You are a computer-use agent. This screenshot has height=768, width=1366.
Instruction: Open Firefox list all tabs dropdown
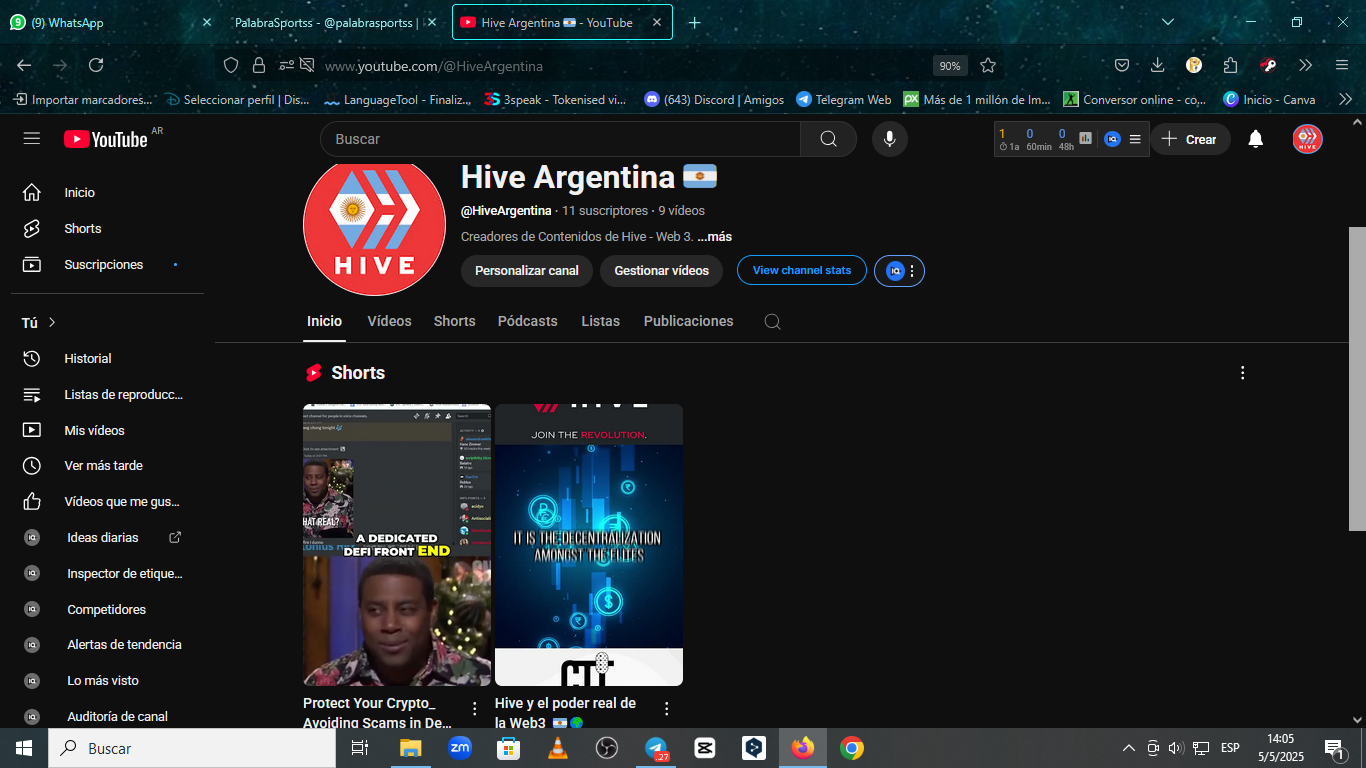click(x=1167, y=22)
